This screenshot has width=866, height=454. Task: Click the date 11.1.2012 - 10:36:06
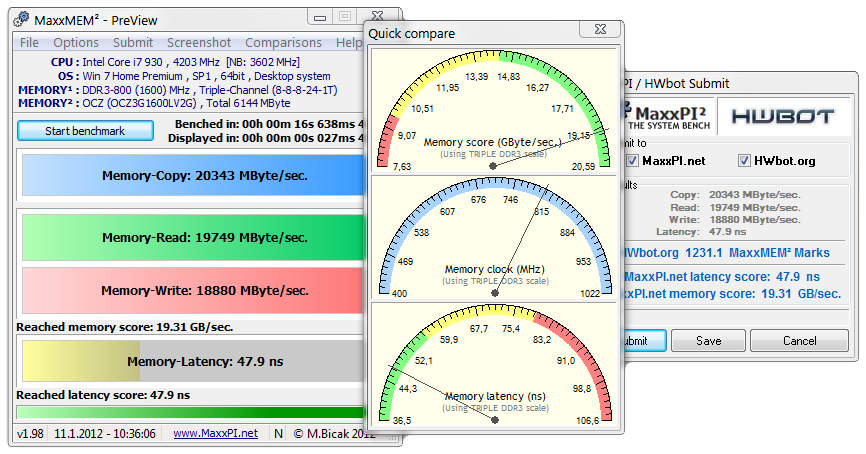(105, 434)
